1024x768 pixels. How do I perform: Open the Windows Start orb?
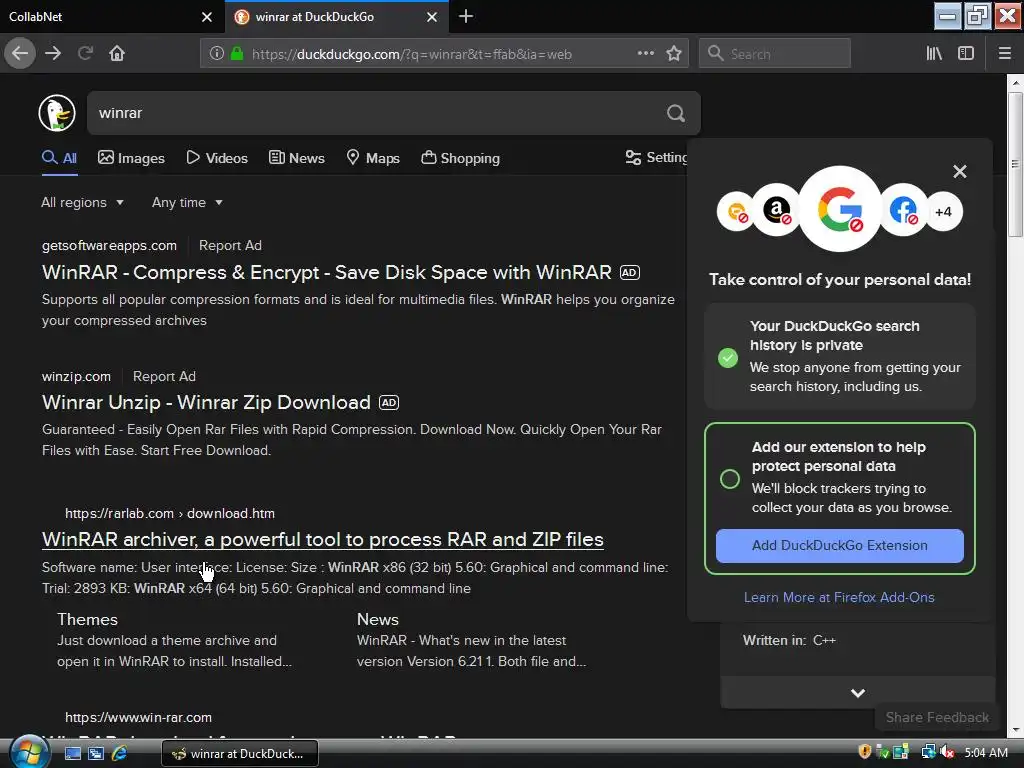tap(28, 752)
